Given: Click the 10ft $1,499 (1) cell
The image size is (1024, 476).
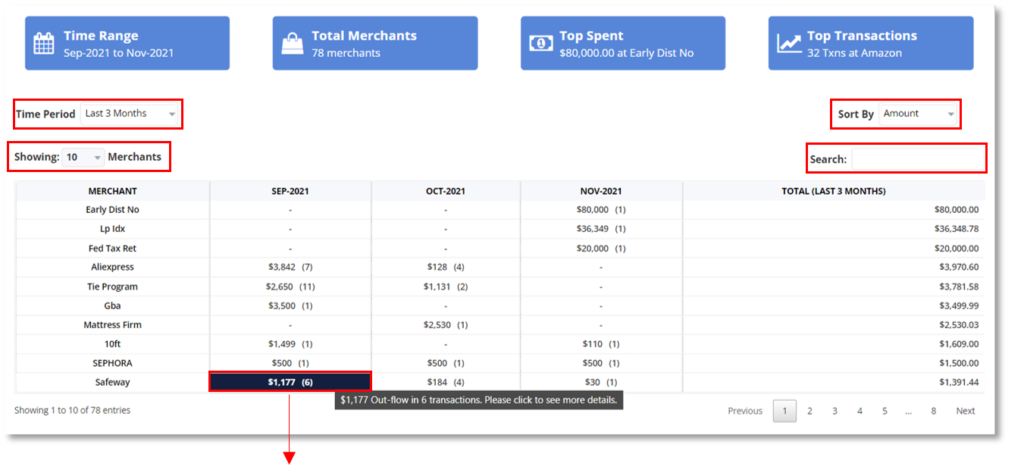Looking at the screenshot, I should (290, 343).
